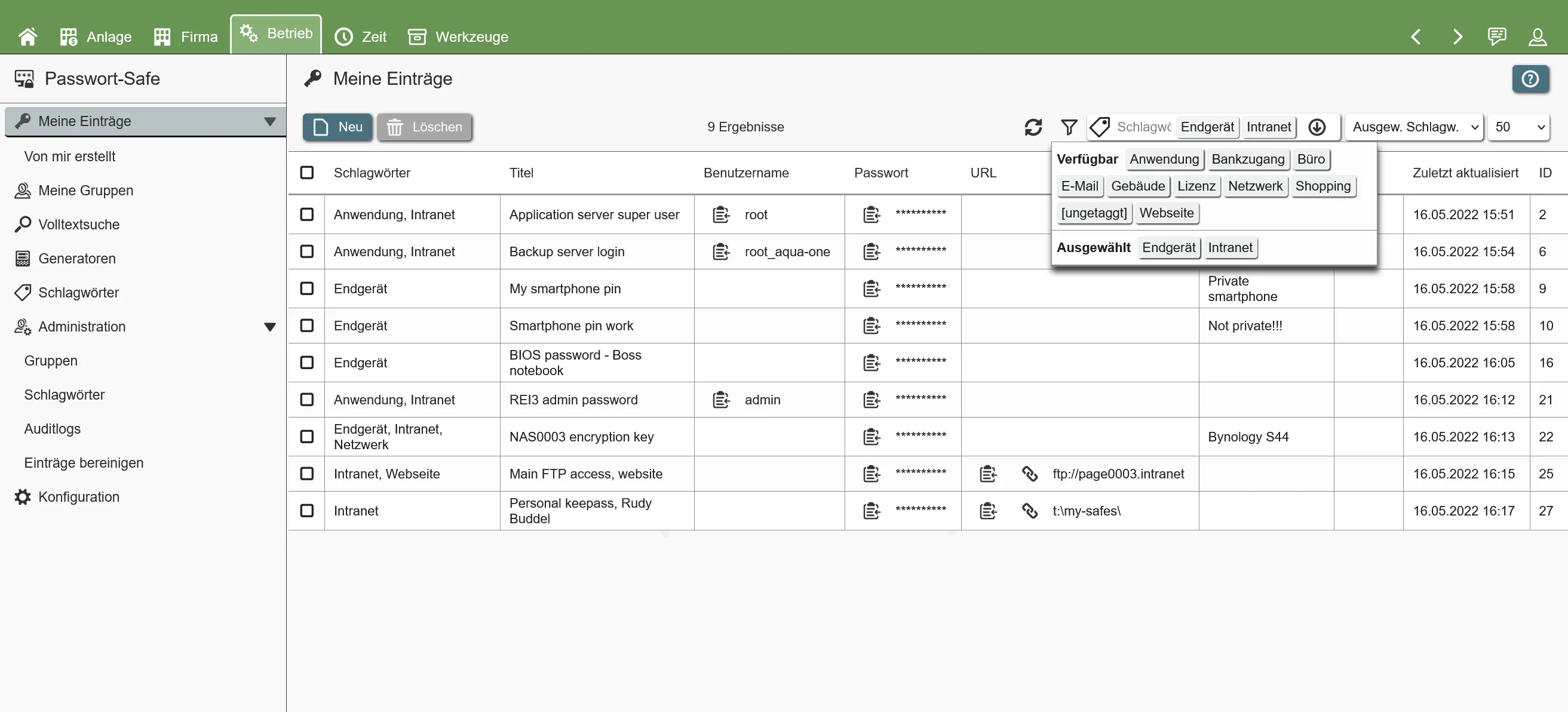
Task: Copy the password for Backup server login
Action: click(x=872, y=251)
